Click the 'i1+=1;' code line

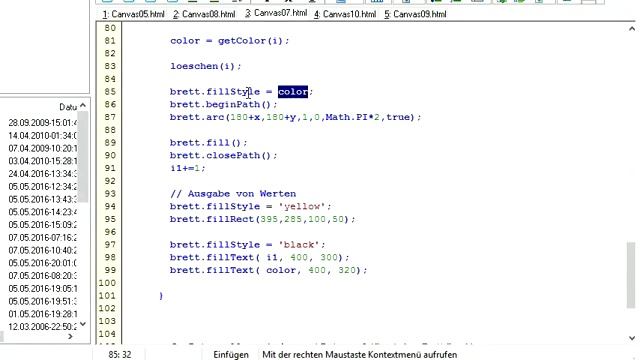click(188, 168)
